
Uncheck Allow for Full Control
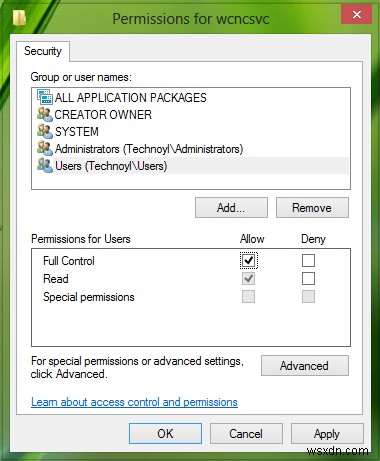click(x=249, y=260)
